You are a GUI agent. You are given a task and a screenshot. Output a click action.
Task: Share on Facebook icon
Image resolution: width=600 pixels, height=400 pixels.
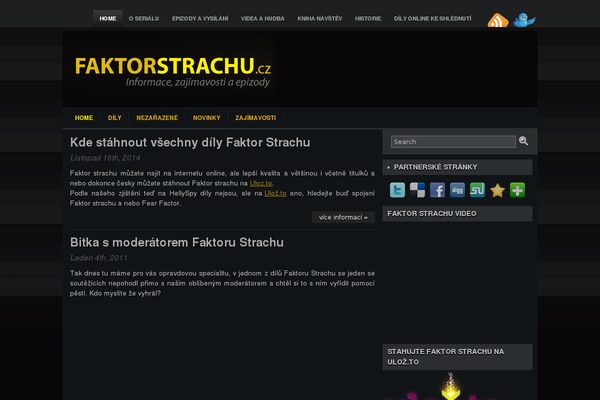pyautogui.click(x=437, y=190)
